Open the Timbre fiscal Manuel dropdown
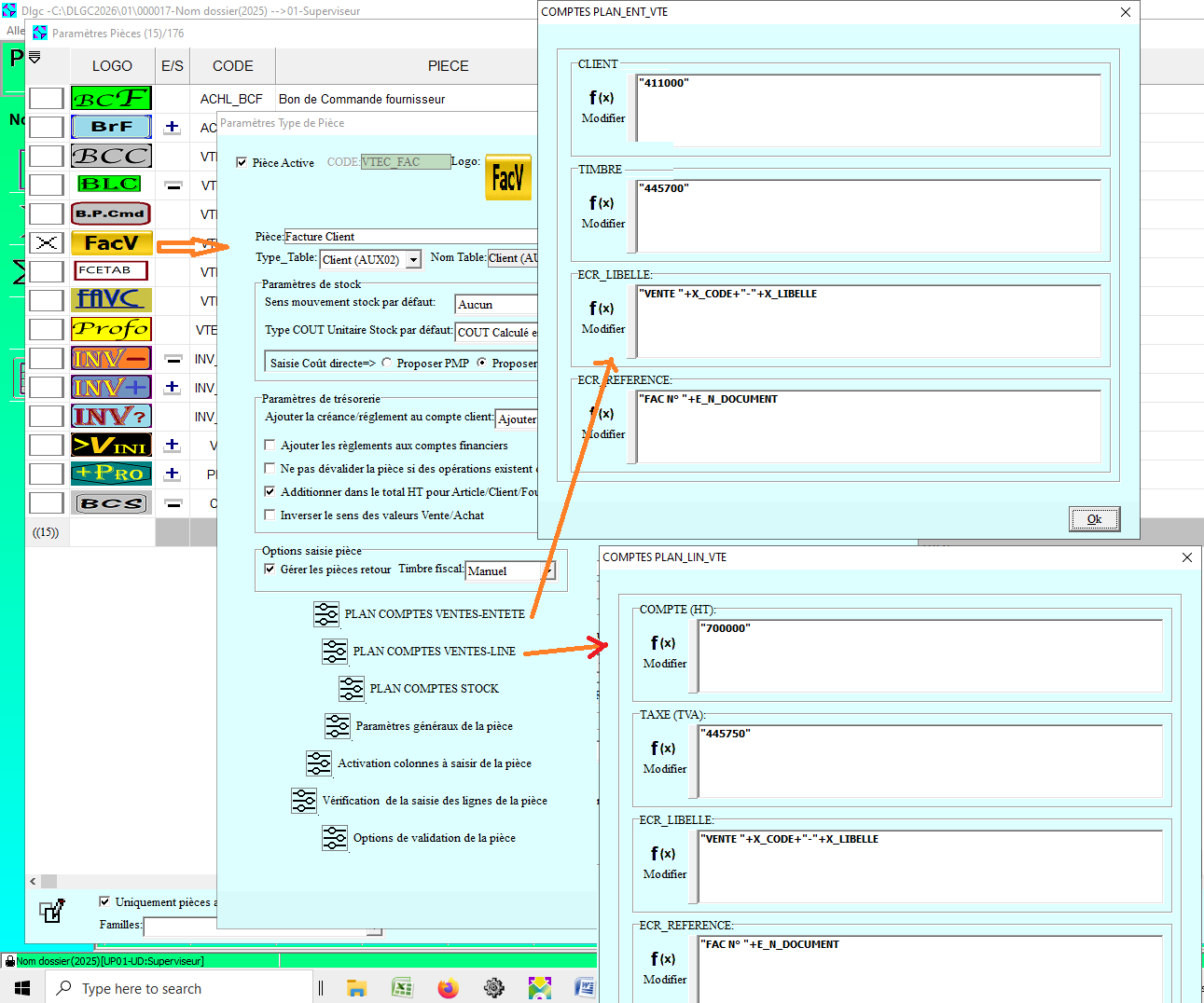1204x1003 pixels. click(547, 570)
